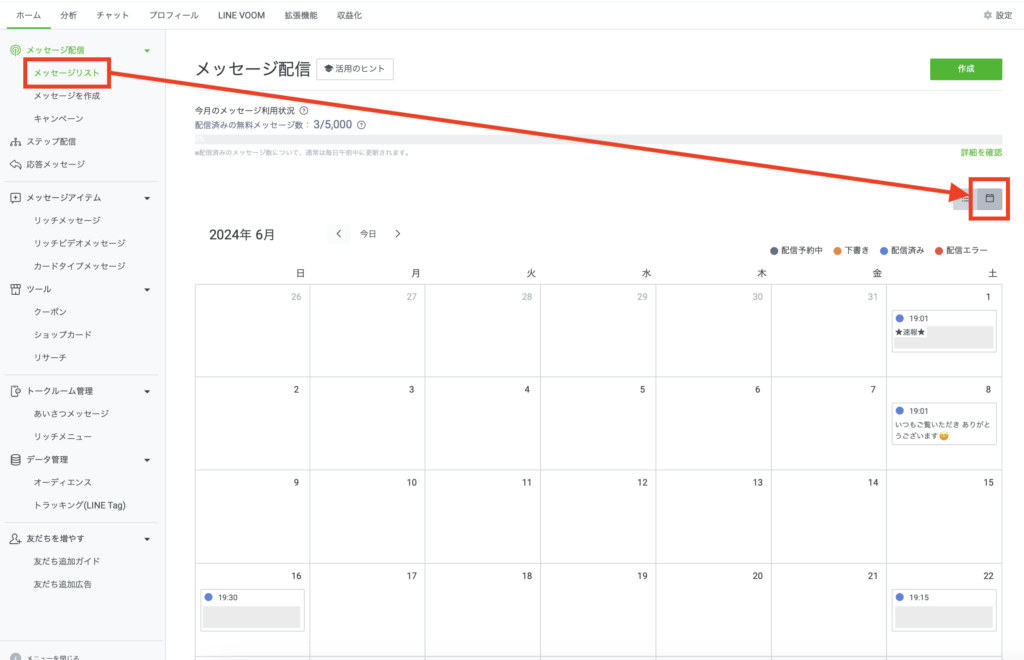Screen dimensions: 1024x660
Task: Go to next month with right chevron
Action: point(398,234)
